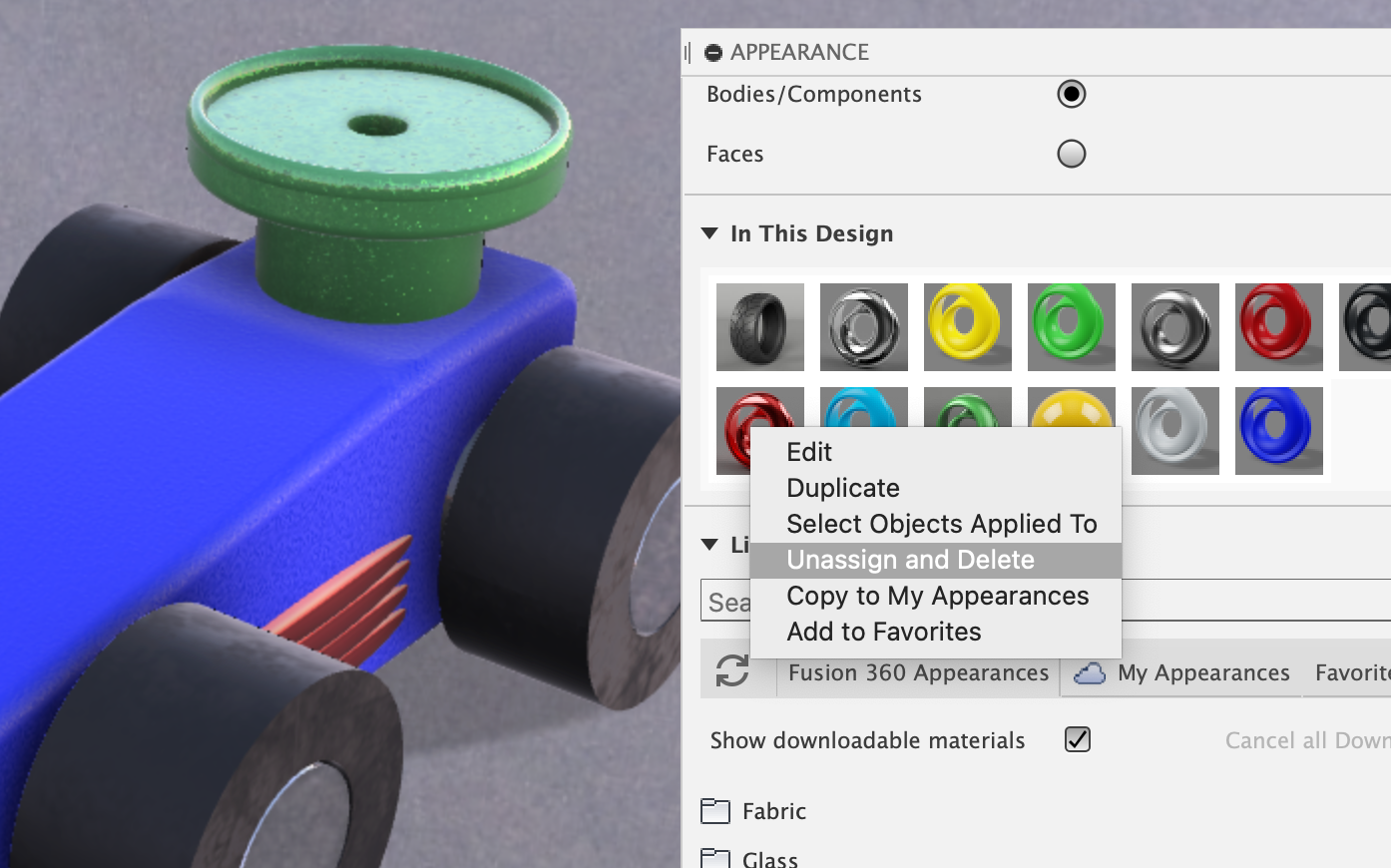
Task: Select the Faces radio button
Action: [x=1071, y=154]
